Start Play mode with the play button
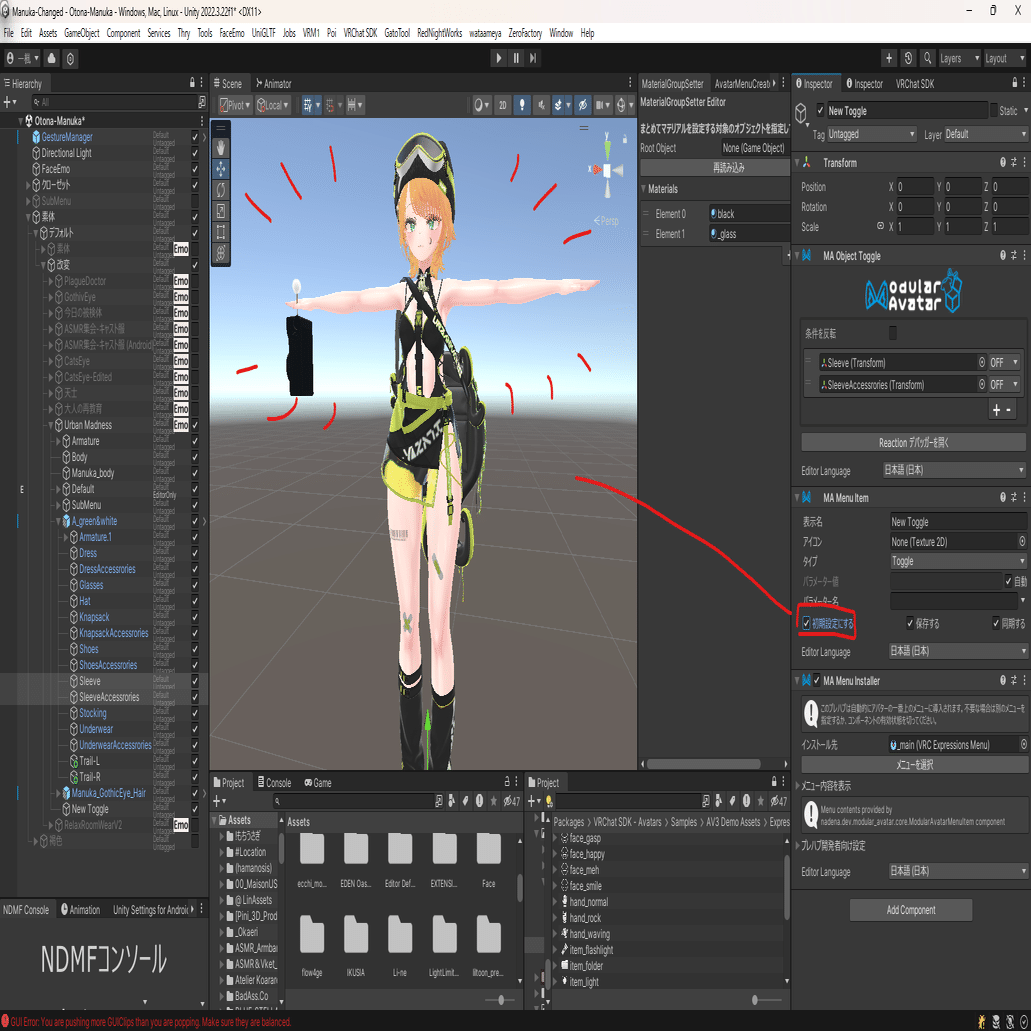 click(x=498, y=58)
